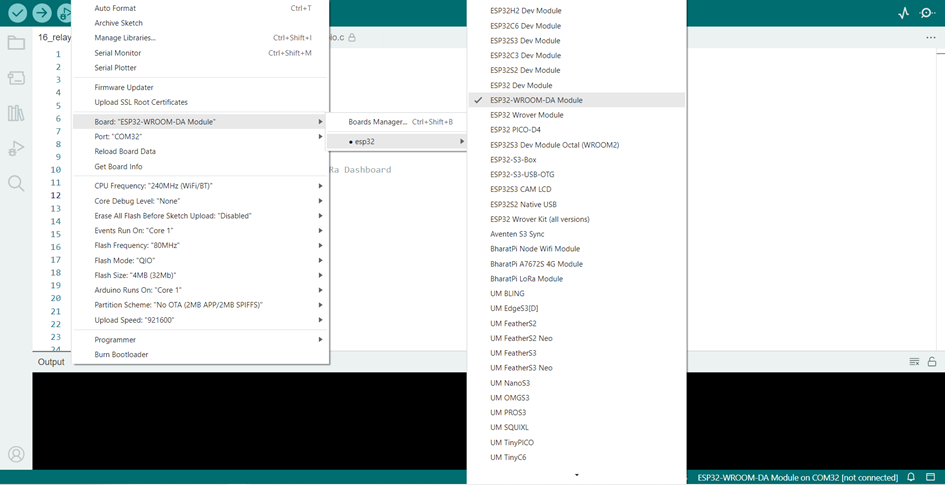Expand the Board: ESP32-WROOM-DA Module submenu
945x485 pixels.
201,122
